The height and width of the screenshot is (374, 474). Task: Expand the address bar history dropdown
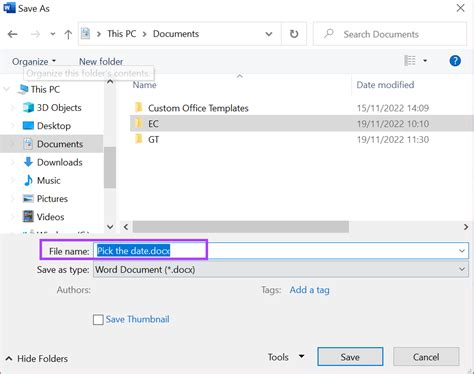pos(269,34)
